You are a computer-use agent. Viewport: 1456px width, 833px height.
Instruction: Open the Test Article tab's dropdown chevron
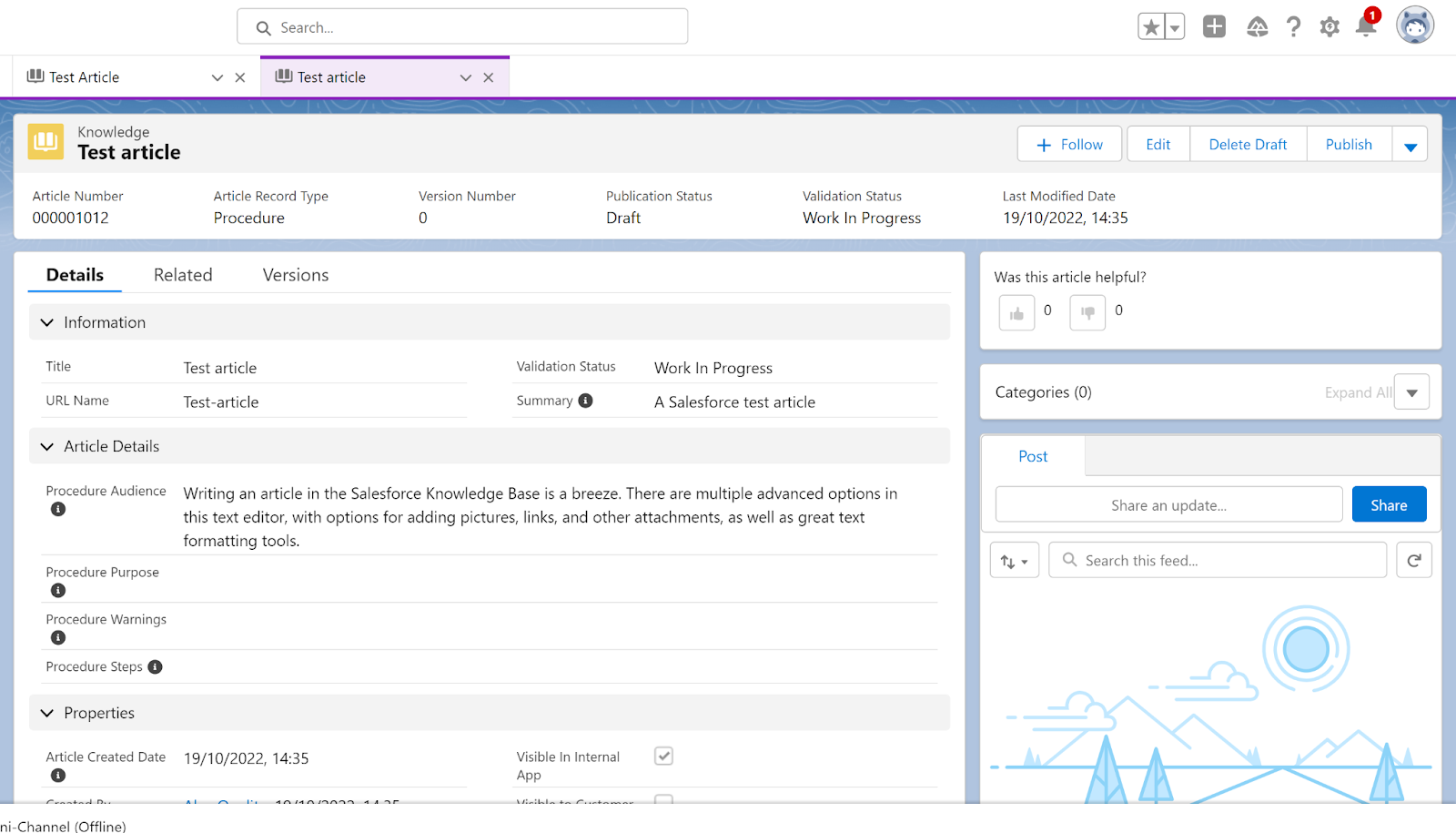coord(217,77)
